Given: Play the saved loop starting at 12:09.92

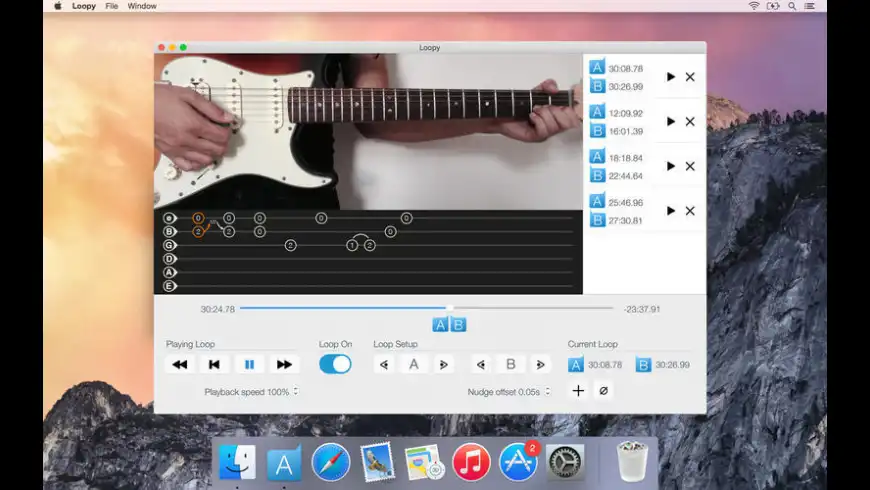Looking at the screenshot, I should point(671,122).
